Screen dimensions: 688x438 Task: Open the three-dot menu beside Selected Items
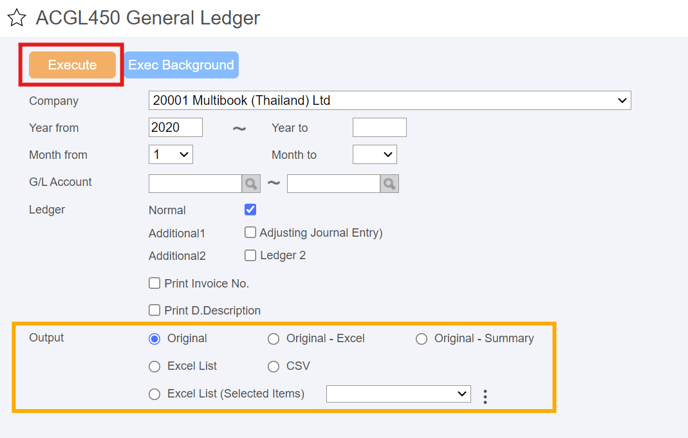[x=485, y=396]
